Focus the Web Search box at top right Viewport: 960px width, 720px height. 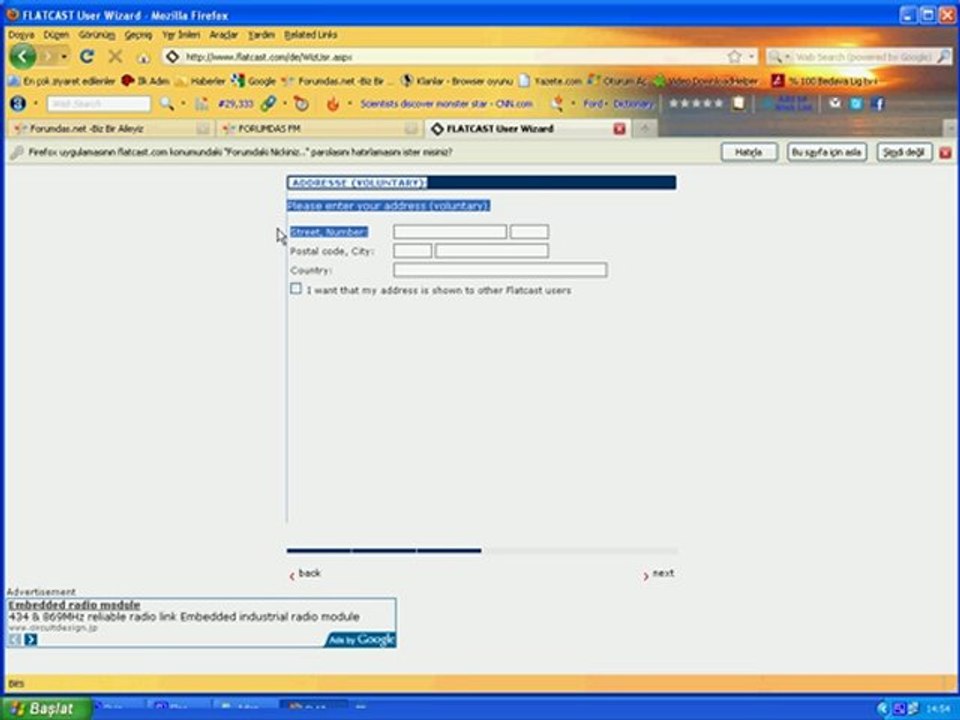(863, 57)
